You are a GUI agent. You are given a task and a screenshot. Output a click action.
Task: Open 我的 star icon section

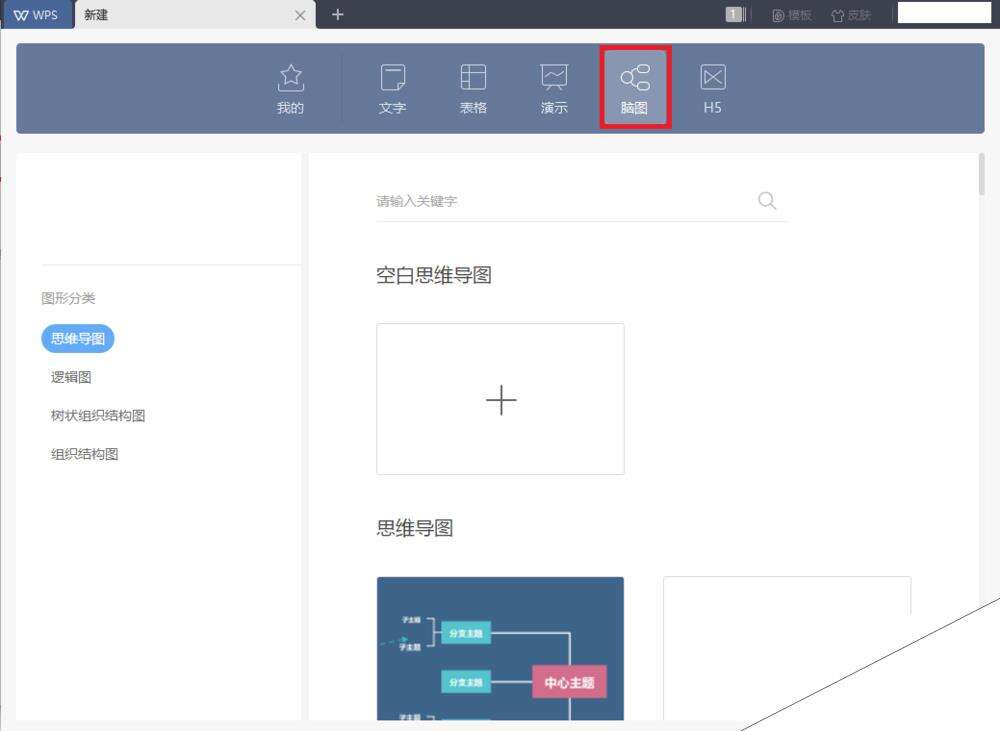click(290, 89)
